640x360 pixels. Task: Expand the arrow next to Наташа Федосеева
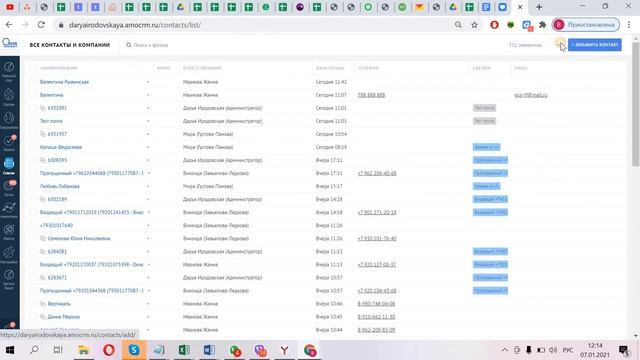[x=148, y=147]
